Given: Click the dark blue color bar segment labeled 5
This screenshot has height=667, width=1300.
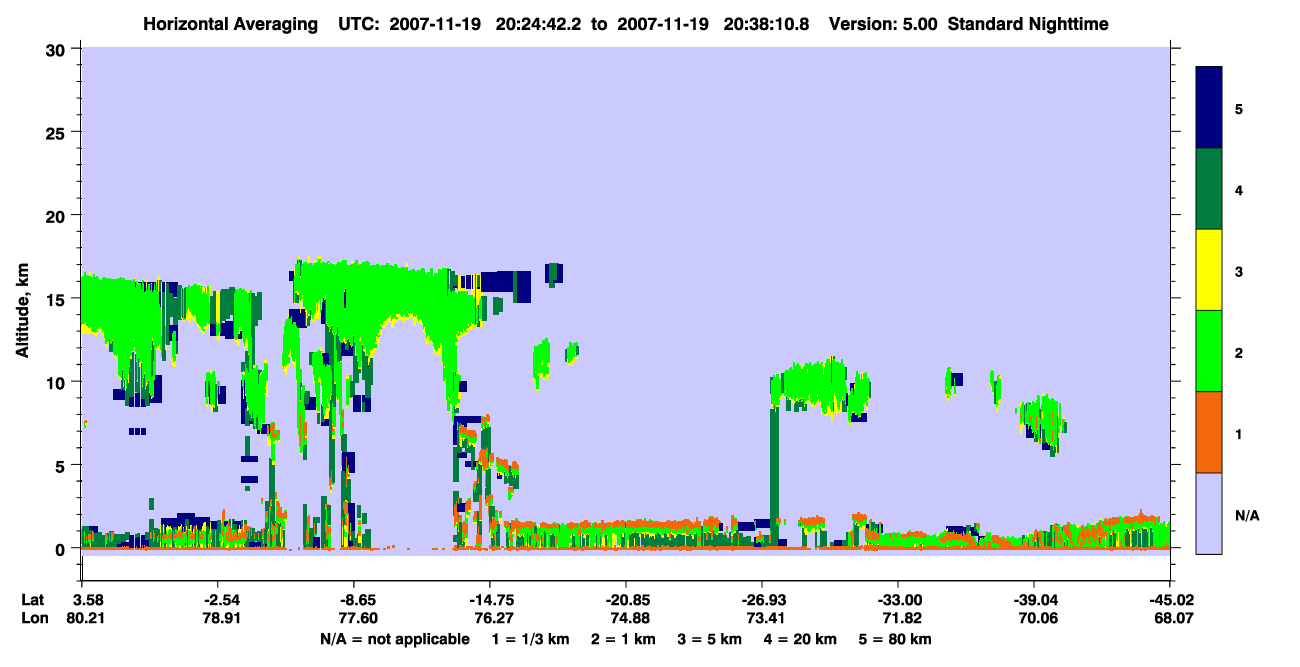Looking at the screenshot, I should coord(1209,108).
